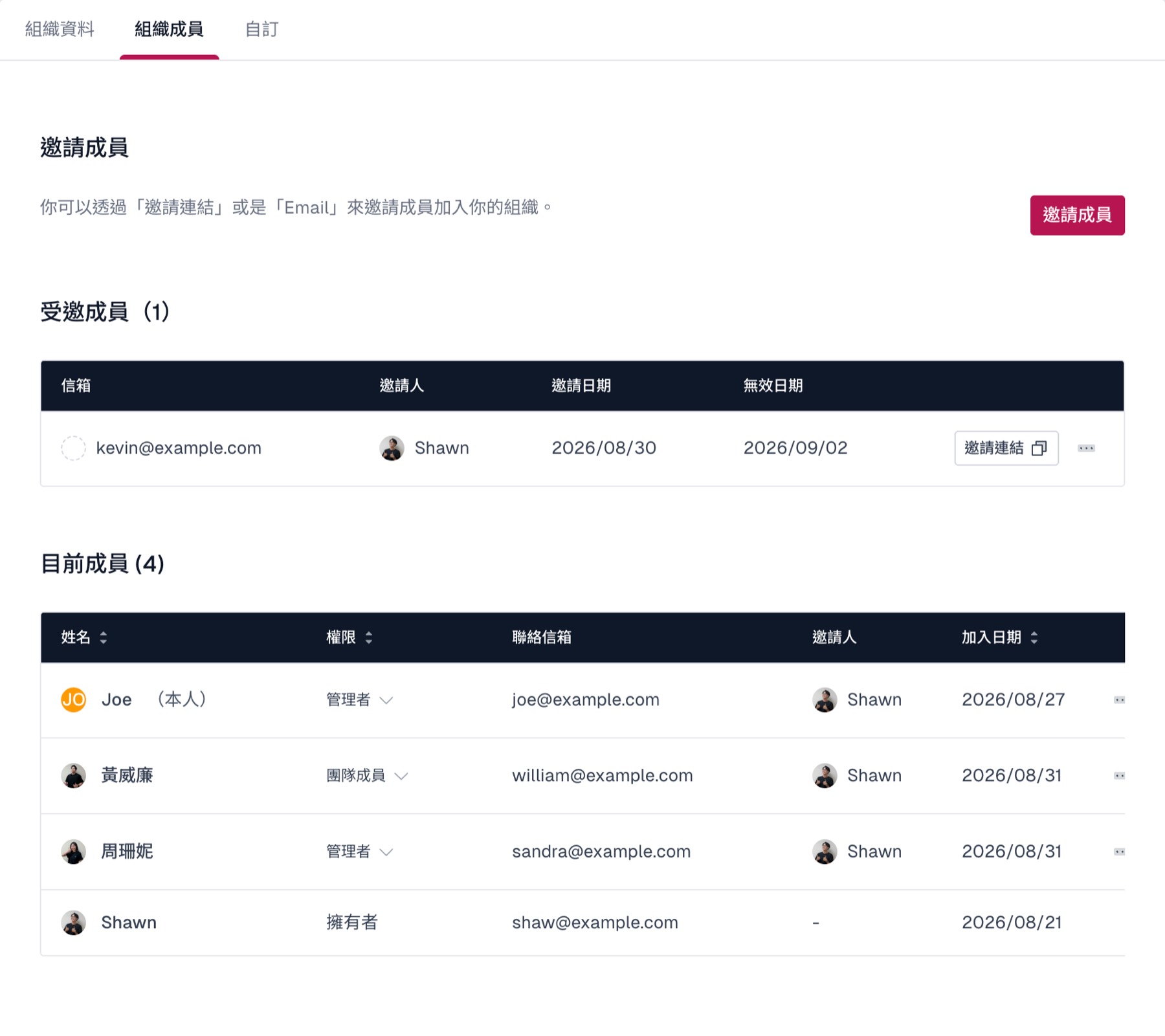
Task: Select the 組織成員 tab
Action: pyautogui.click(x=169, y=29)
